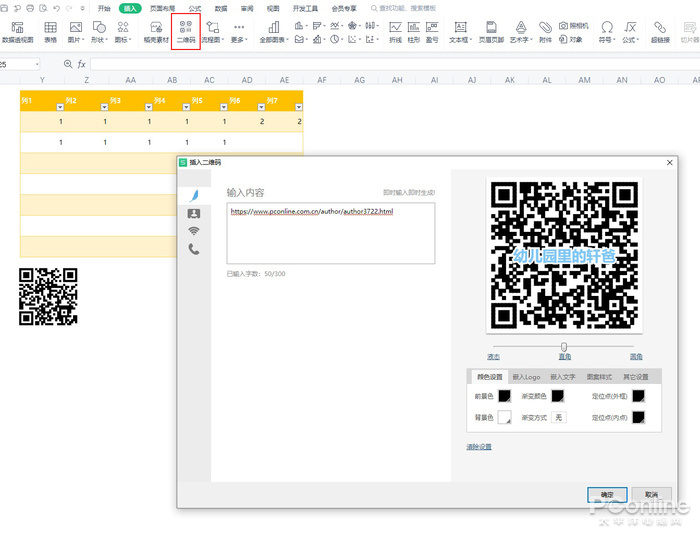Image resolution: width=700 pixels, height=534 pixels.
Task: Choose the 圆角 rounded style link
Action: (x=636, y=357)
